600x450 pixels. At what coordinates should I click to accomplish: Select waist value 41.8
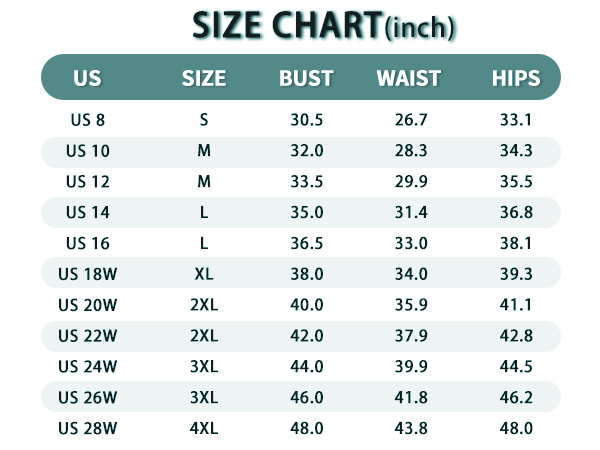[411, 398]
